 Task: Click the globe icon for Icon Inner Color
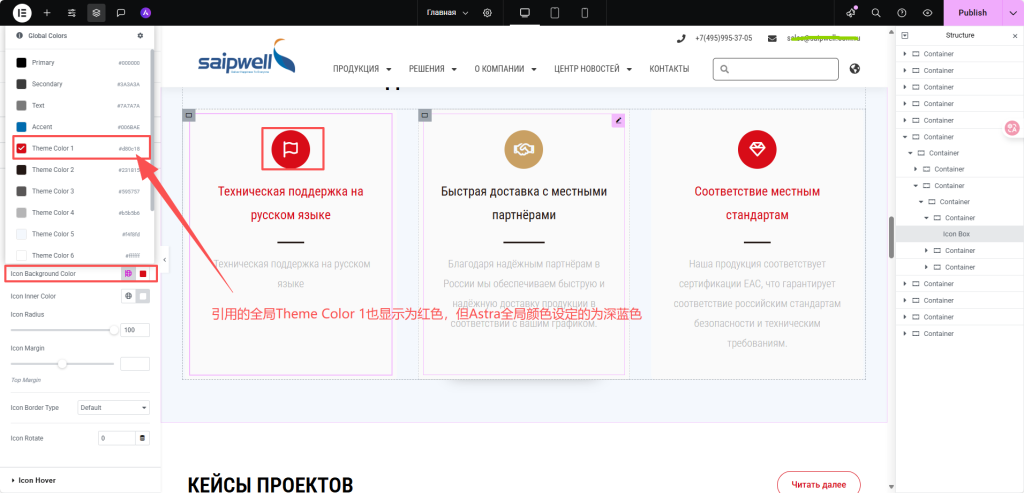pyautogui.click(x=128, y=296)
